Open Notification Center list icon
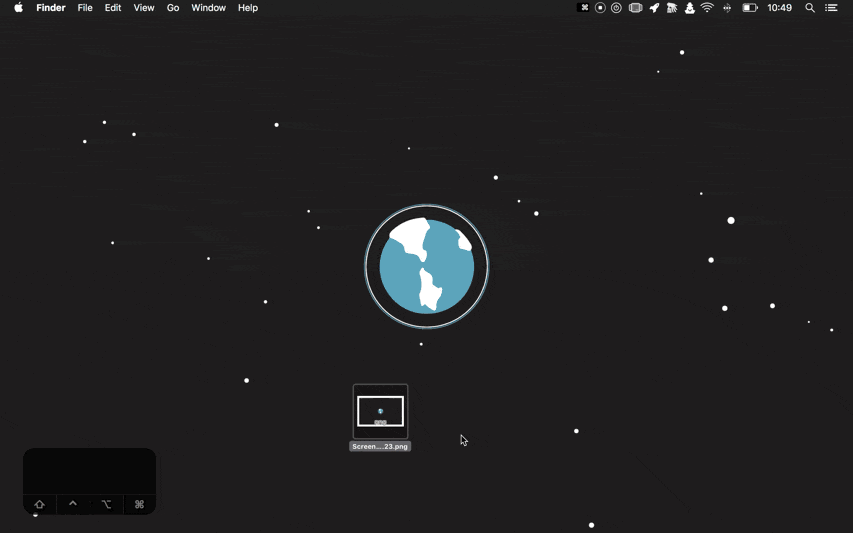This screenshot has height=533, width=853. (x=831, y=8)
